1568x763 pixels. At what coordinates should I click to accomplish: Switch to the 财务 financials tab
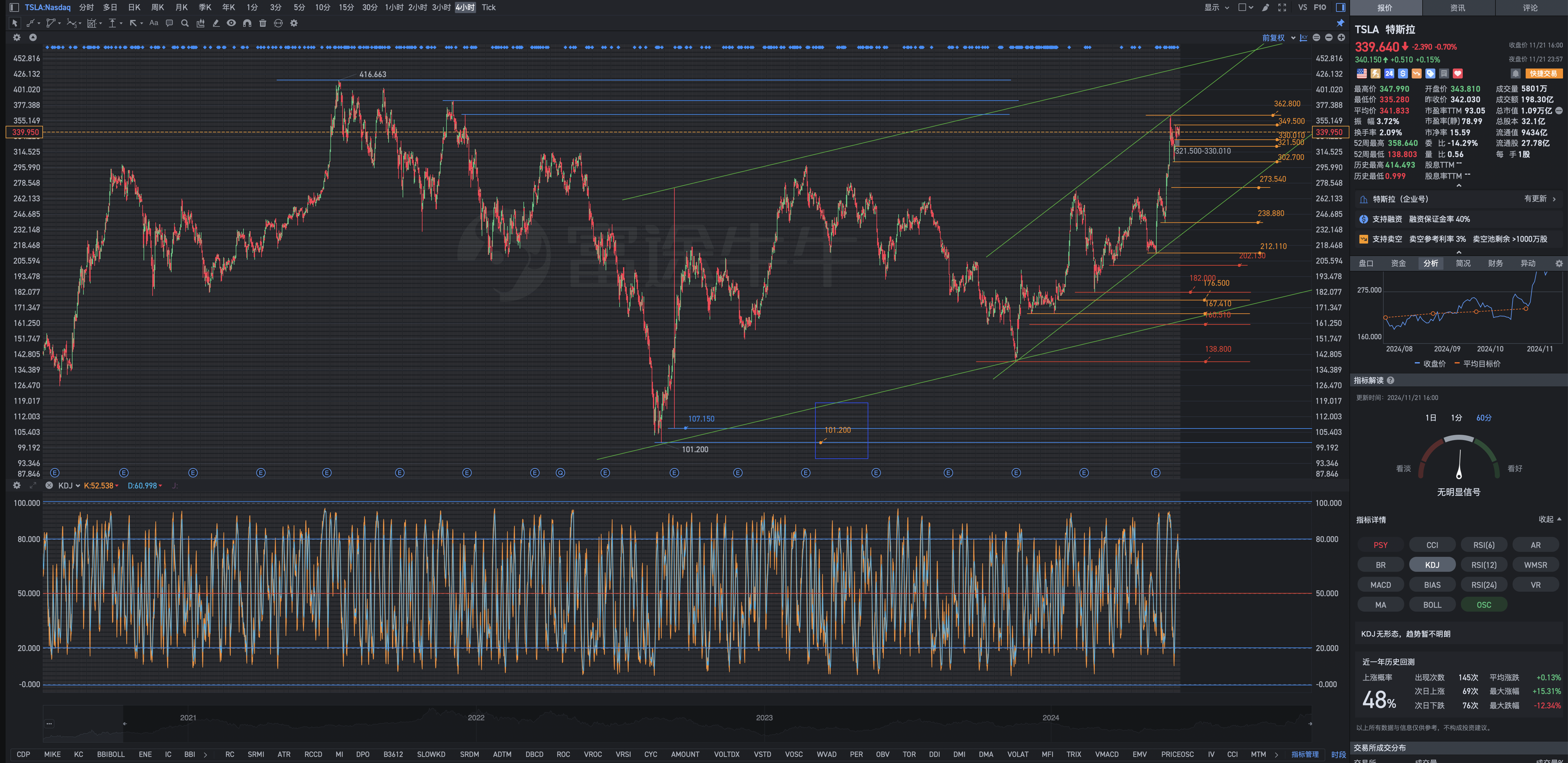click(x=1495, y=263)
